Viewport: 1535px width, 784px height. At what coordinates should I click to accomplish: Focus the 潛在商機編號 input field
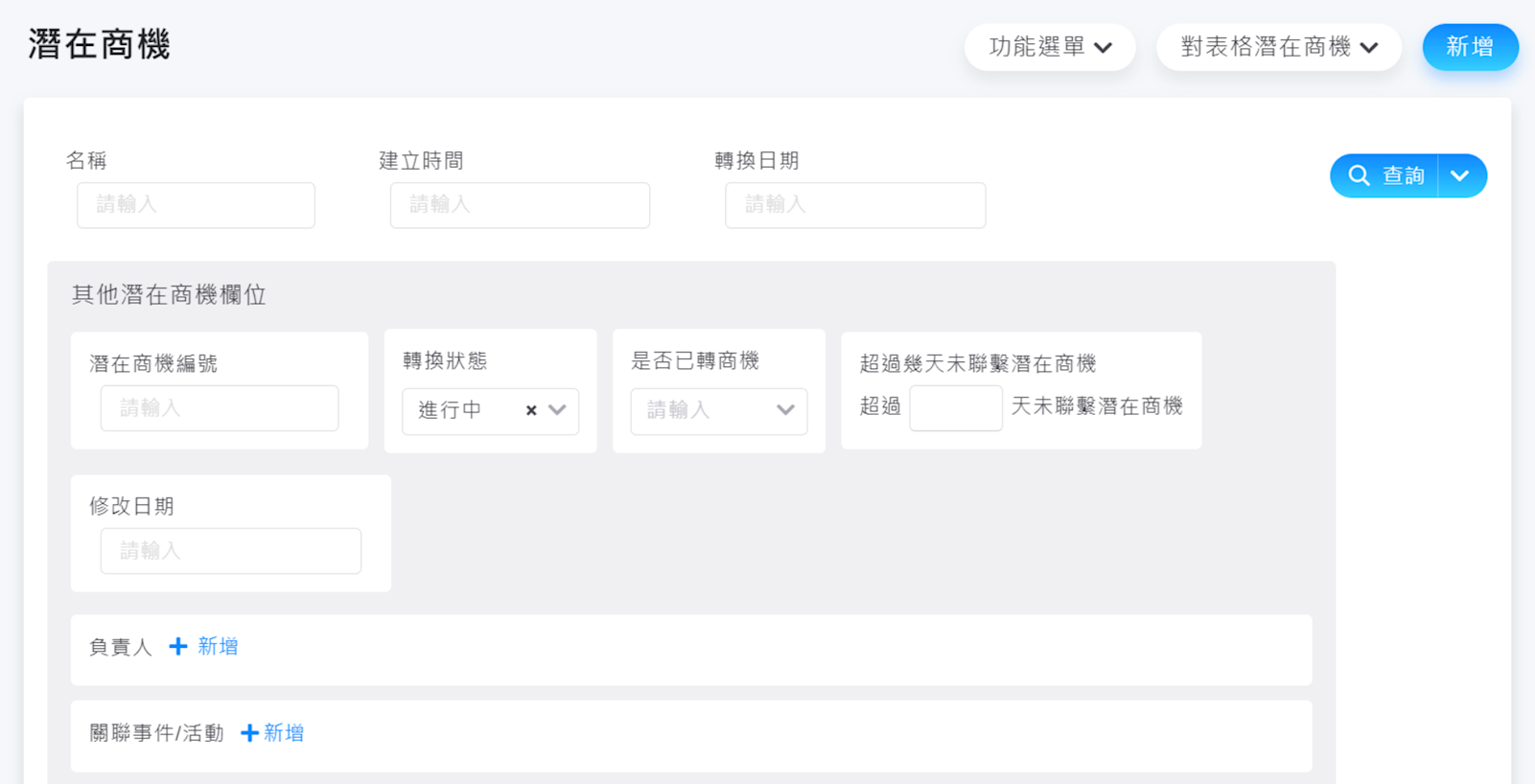[x=219, y=408]
